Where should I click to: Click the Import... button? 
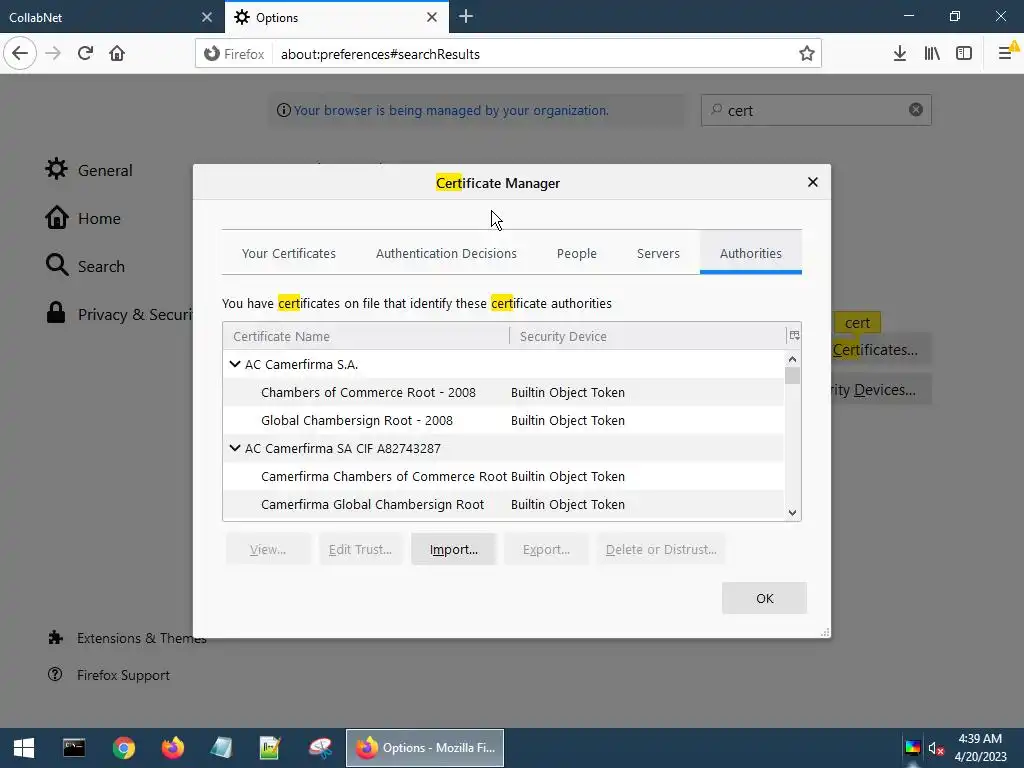click(454, 549)
